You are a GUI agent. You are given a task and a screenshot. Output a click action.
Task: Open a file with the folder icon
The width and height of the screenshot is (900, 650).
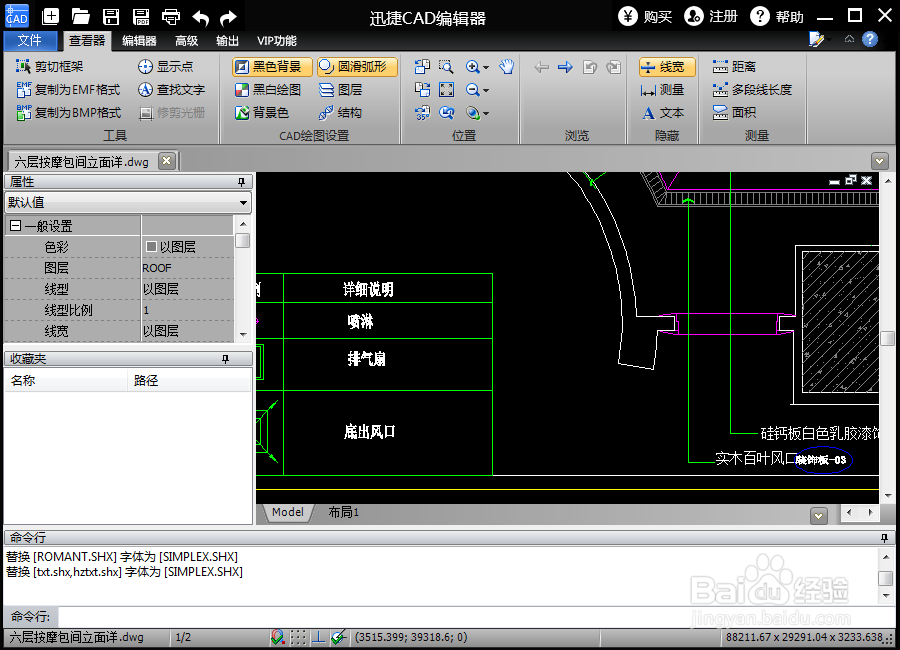80,16
